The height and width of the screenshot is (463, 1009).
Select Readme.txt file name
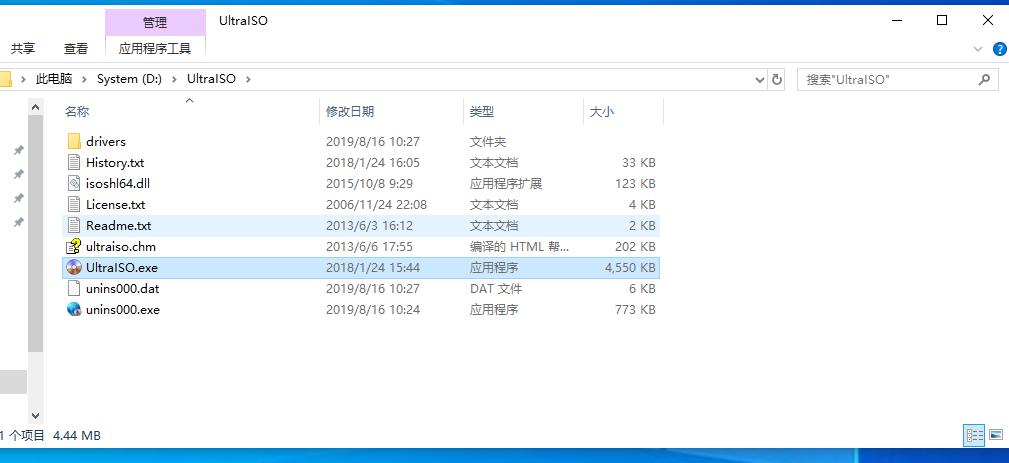coord(118,226)
